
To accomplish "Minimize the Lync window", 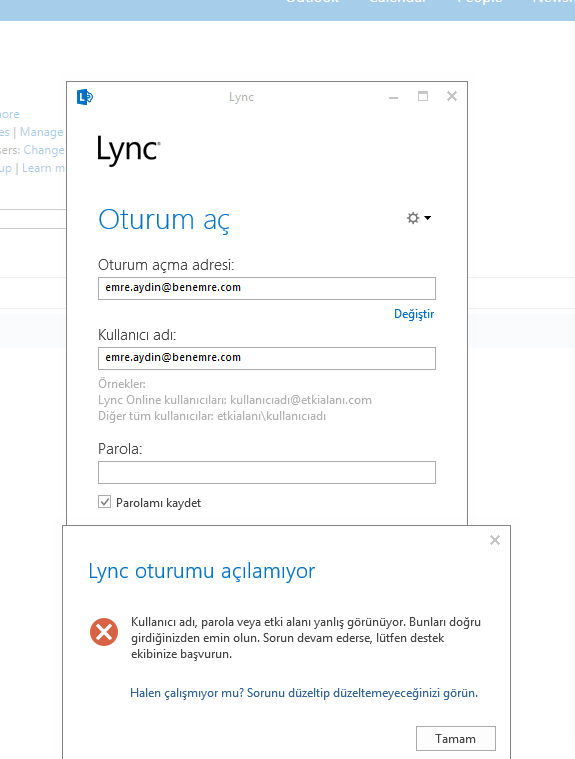I will click(393, 97).
